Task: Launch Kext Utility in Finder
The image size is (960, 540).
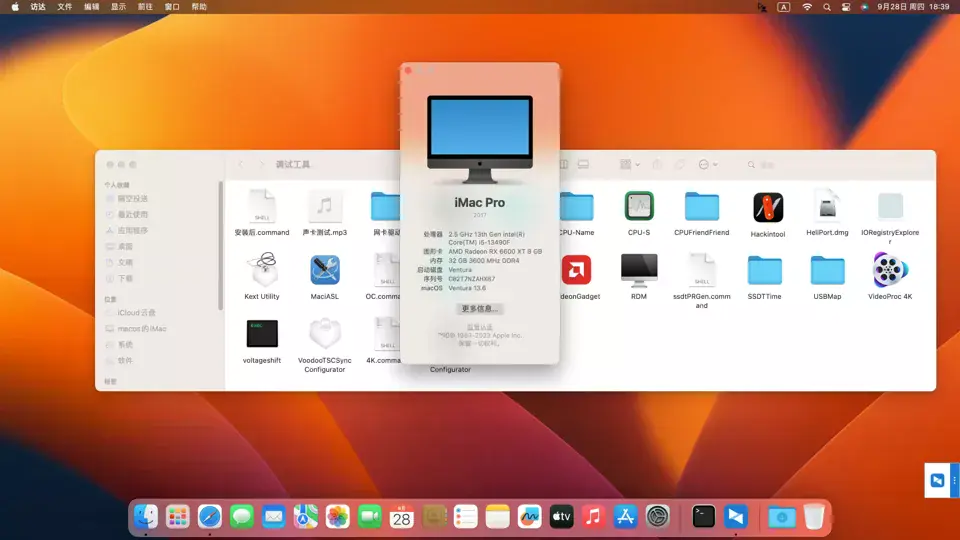Action: pyautogui.click(x=261, y=270)
